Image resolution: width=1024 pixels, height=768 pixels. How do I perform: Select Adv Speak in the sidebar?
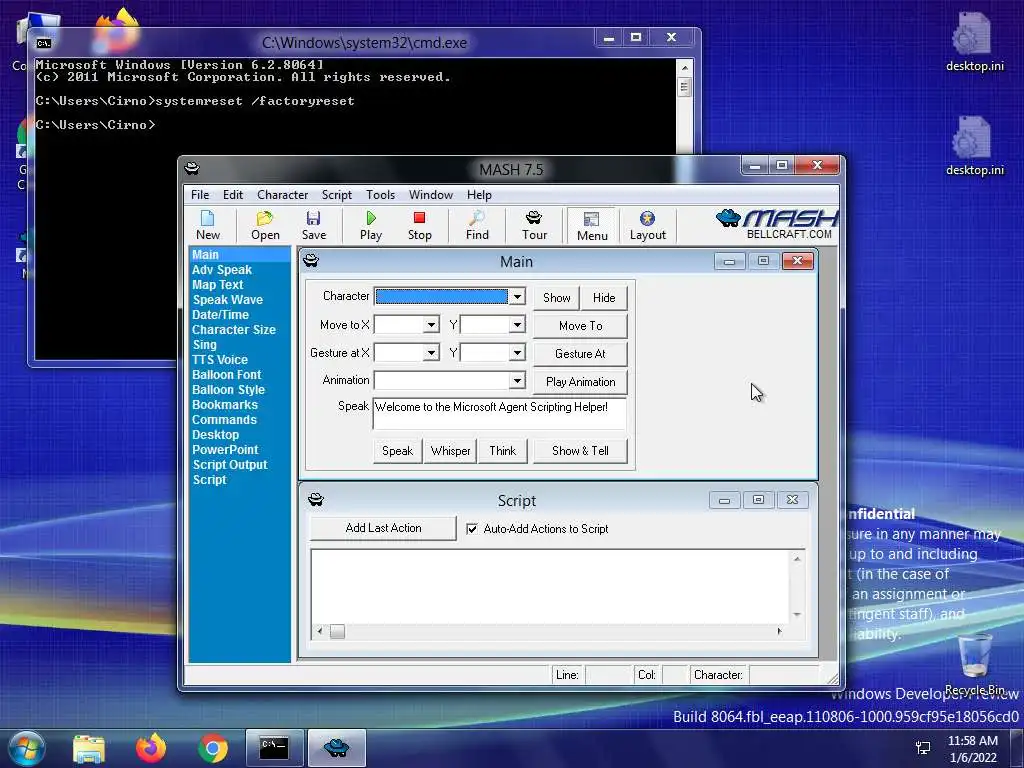pyautogui.click(x=221, y=270)
